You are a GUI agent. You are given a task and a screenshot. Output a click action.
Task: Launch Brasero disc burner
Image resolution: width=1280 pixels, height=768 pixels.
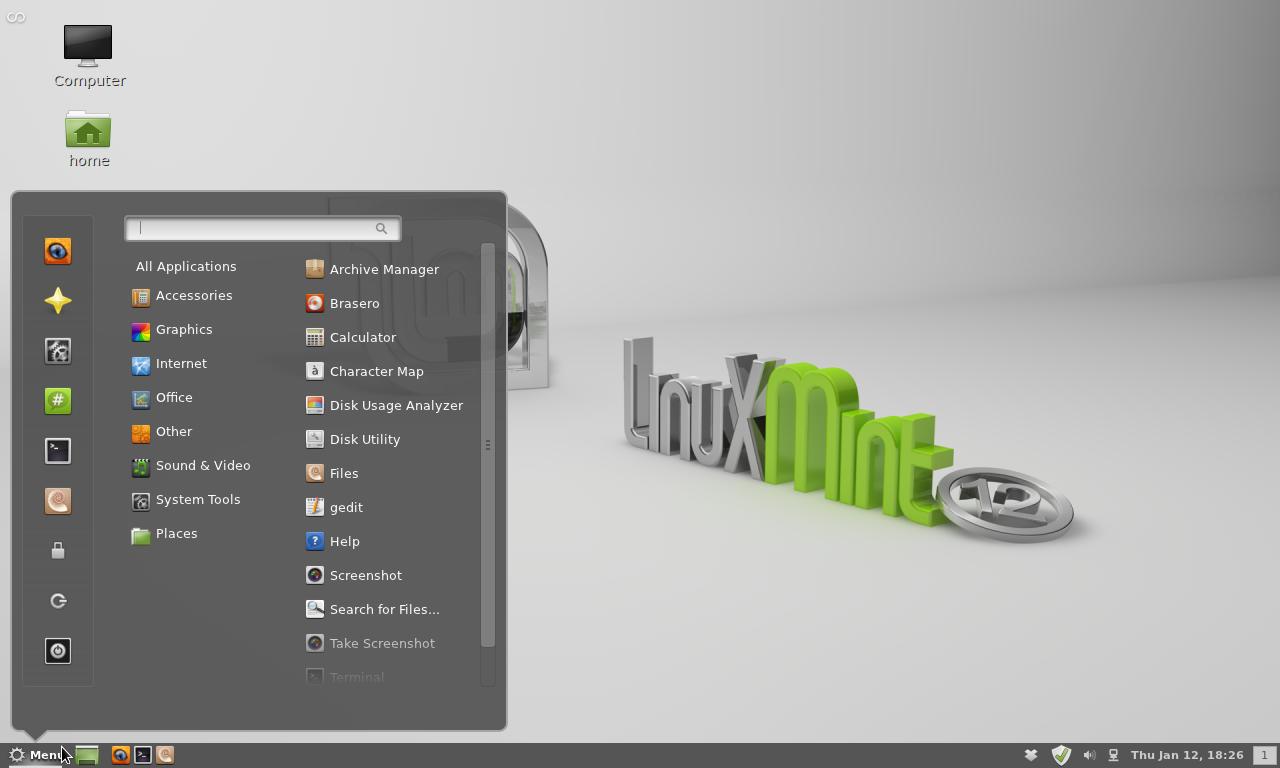[343, 304]
